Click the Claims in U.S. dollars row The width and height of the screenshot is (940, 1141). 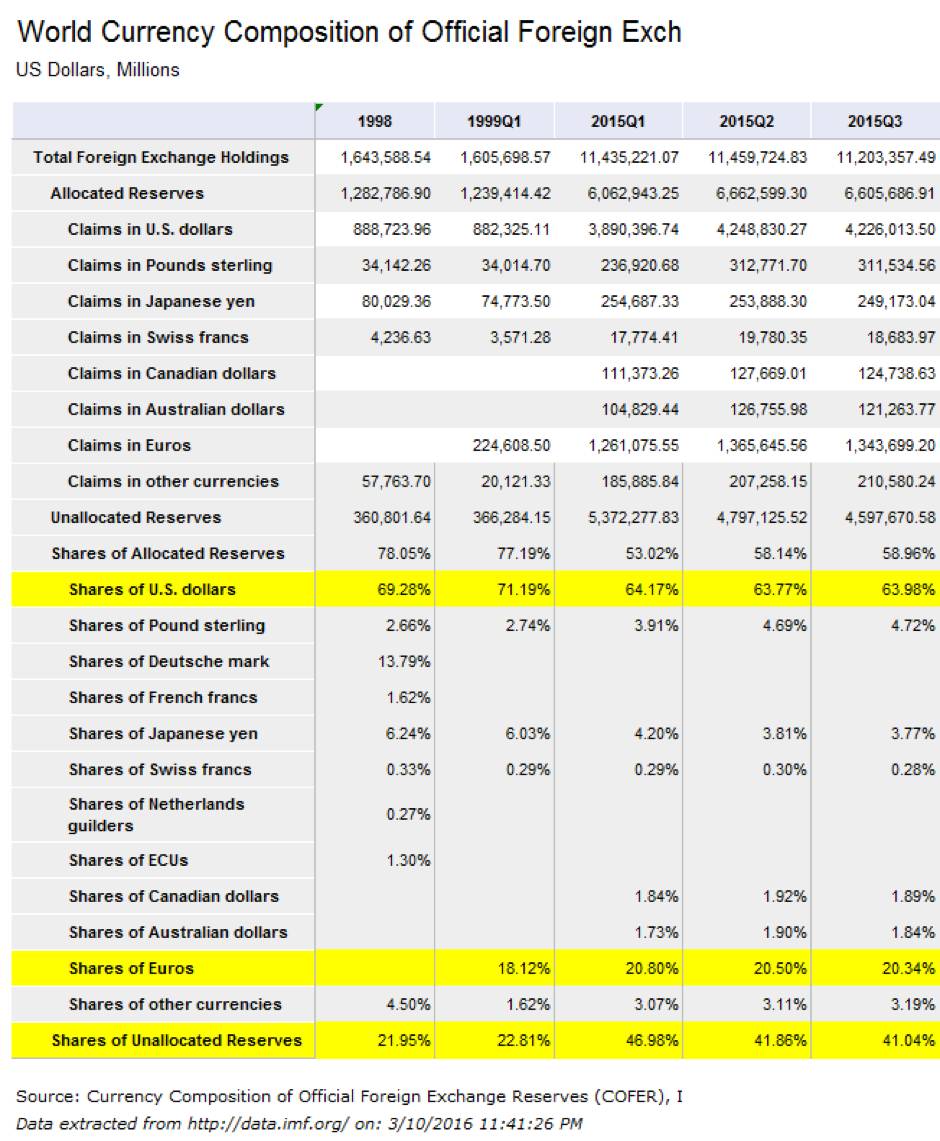coord(476,229)
